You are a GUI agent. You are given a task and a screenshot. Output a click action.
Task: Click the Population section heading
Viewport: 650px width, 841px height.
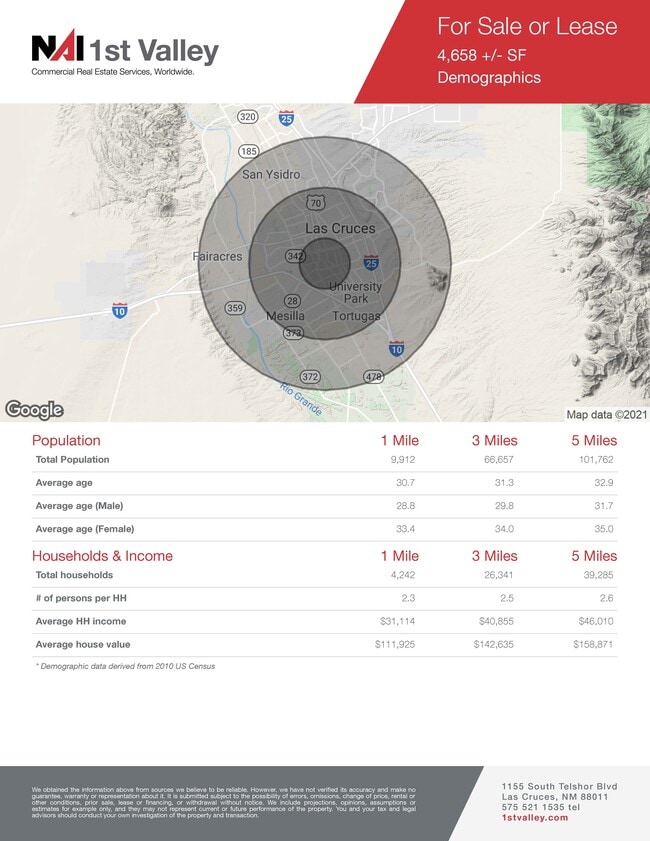[66, 440]
